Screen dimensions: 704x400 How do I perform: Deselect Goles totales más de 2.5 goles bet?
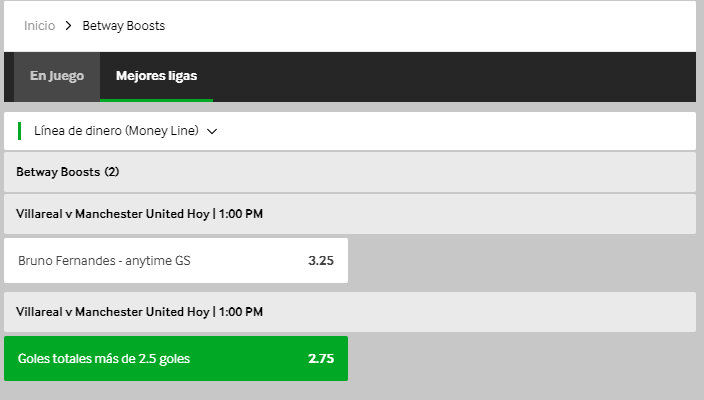176,358
